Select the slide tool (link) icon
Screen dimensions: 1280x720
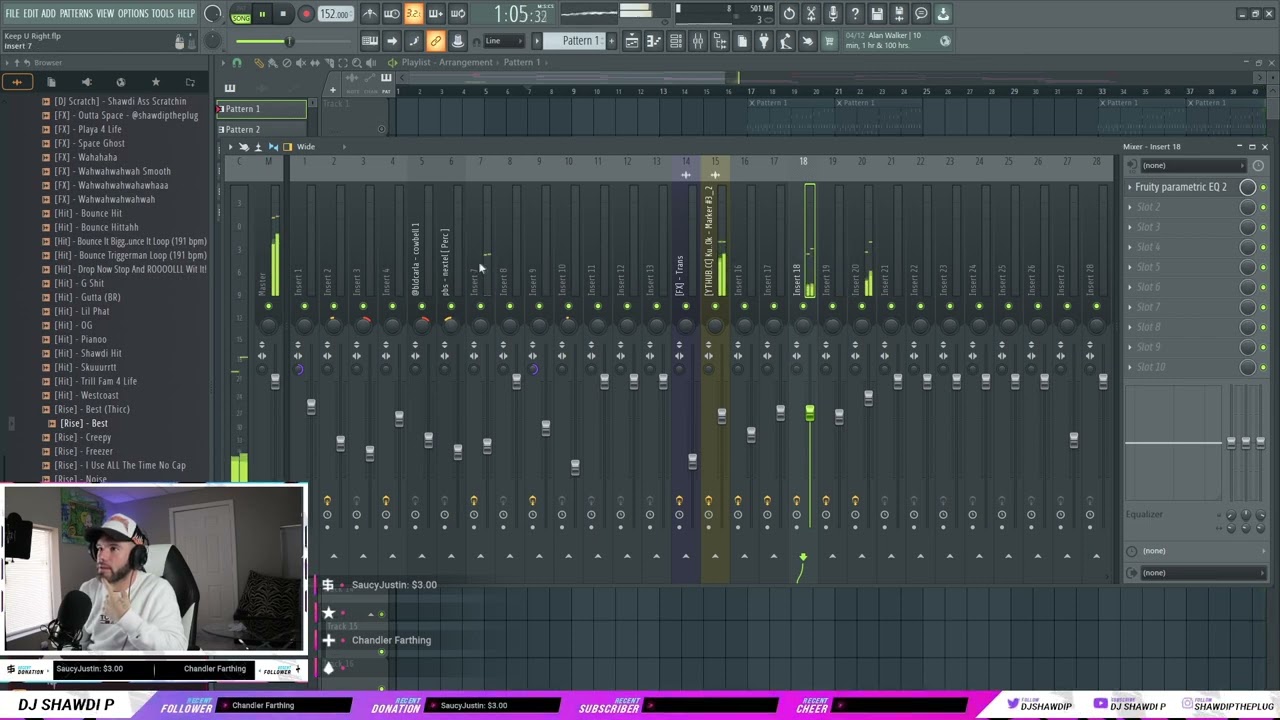(x=434, y=41)
